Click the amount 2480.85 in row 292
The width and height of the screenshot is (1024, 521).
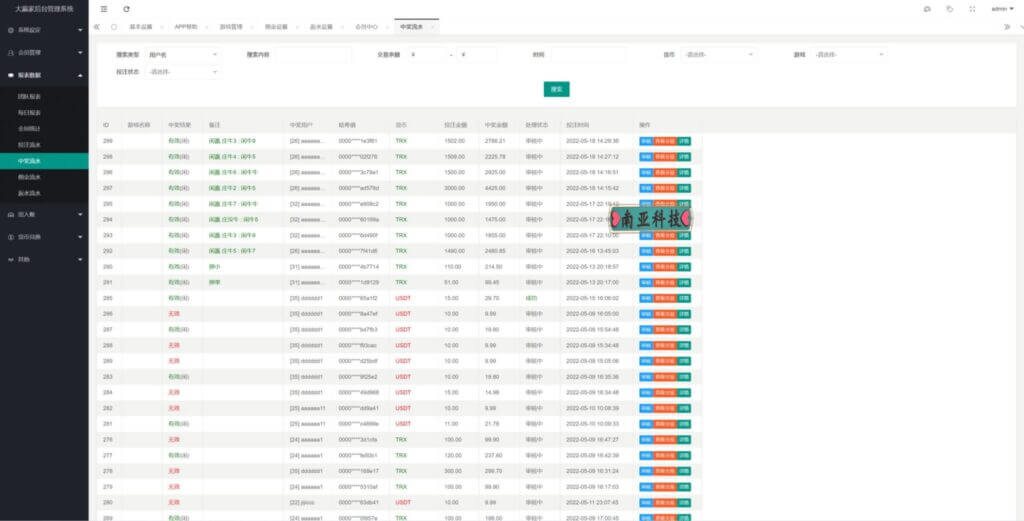coord(495,251)
